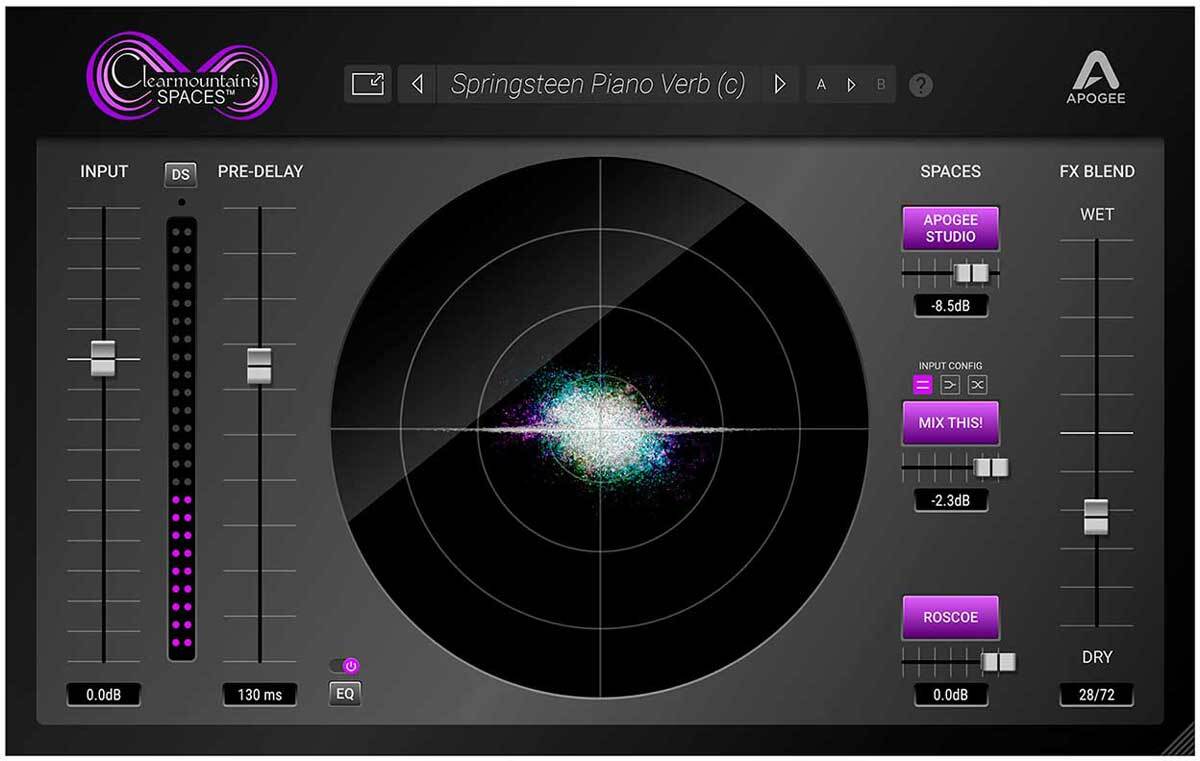
Task: Go to the next preset
Action: click(780, 85)
